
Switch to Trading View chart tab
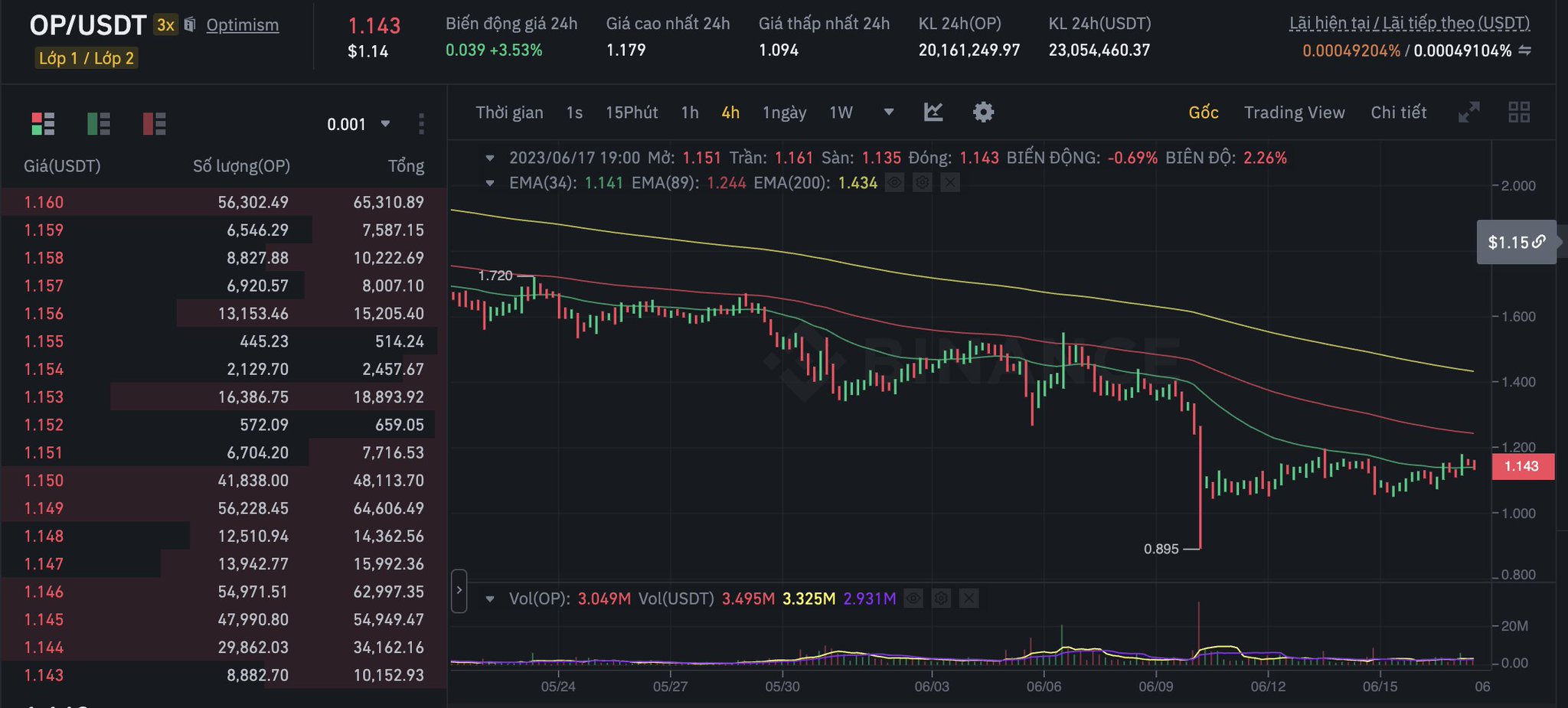[x=1294, y=113]
